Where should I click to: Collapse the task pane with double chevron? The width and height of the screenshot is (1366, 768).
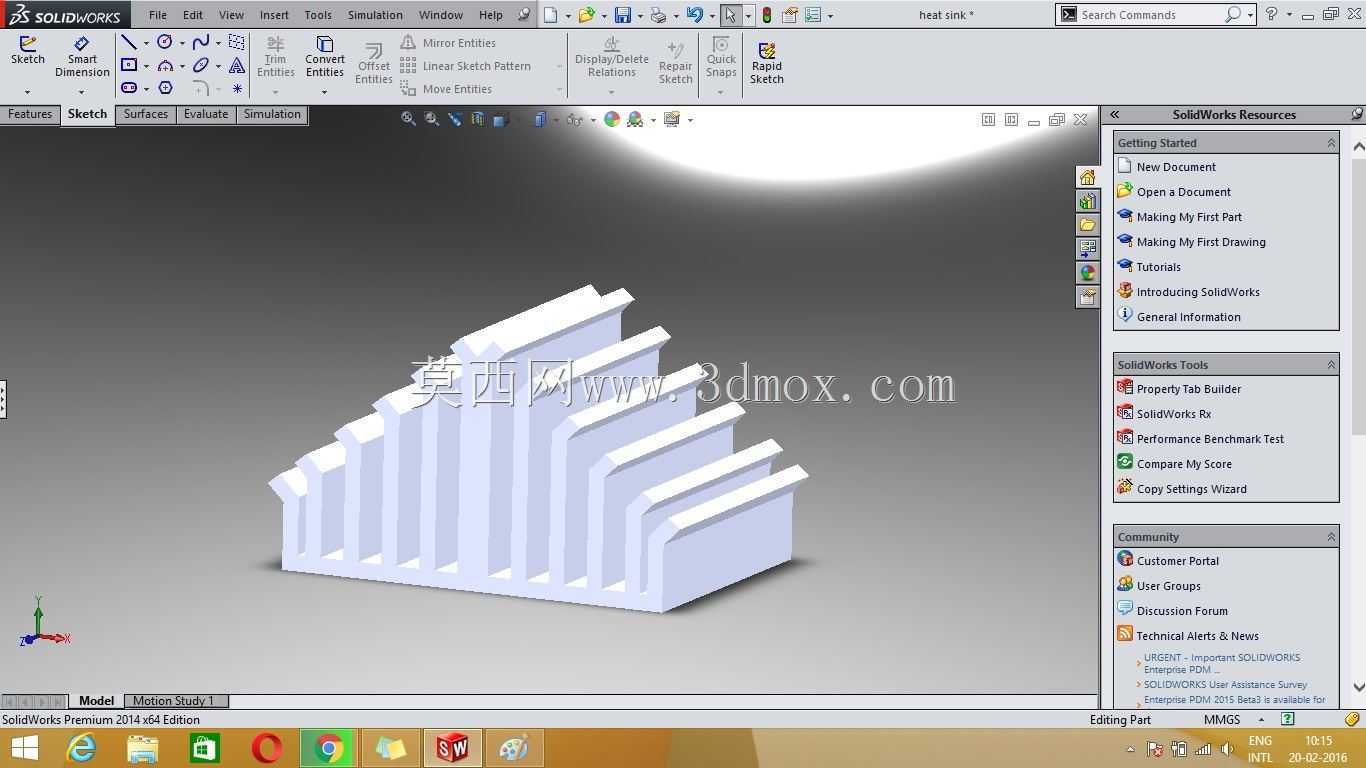(1114, 114)
